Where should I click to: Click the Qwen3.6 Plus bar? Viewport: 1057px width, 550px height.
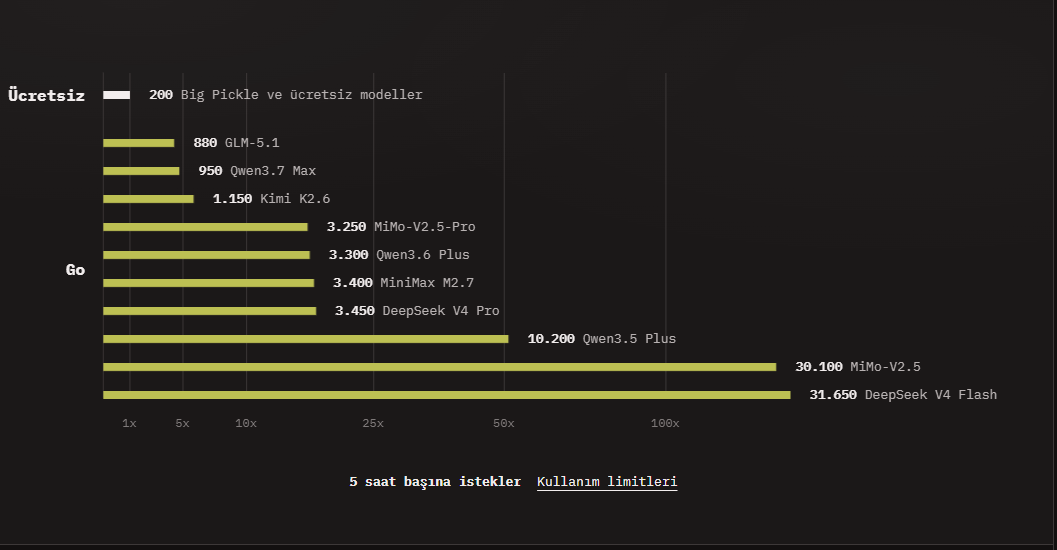click(206, 255)
